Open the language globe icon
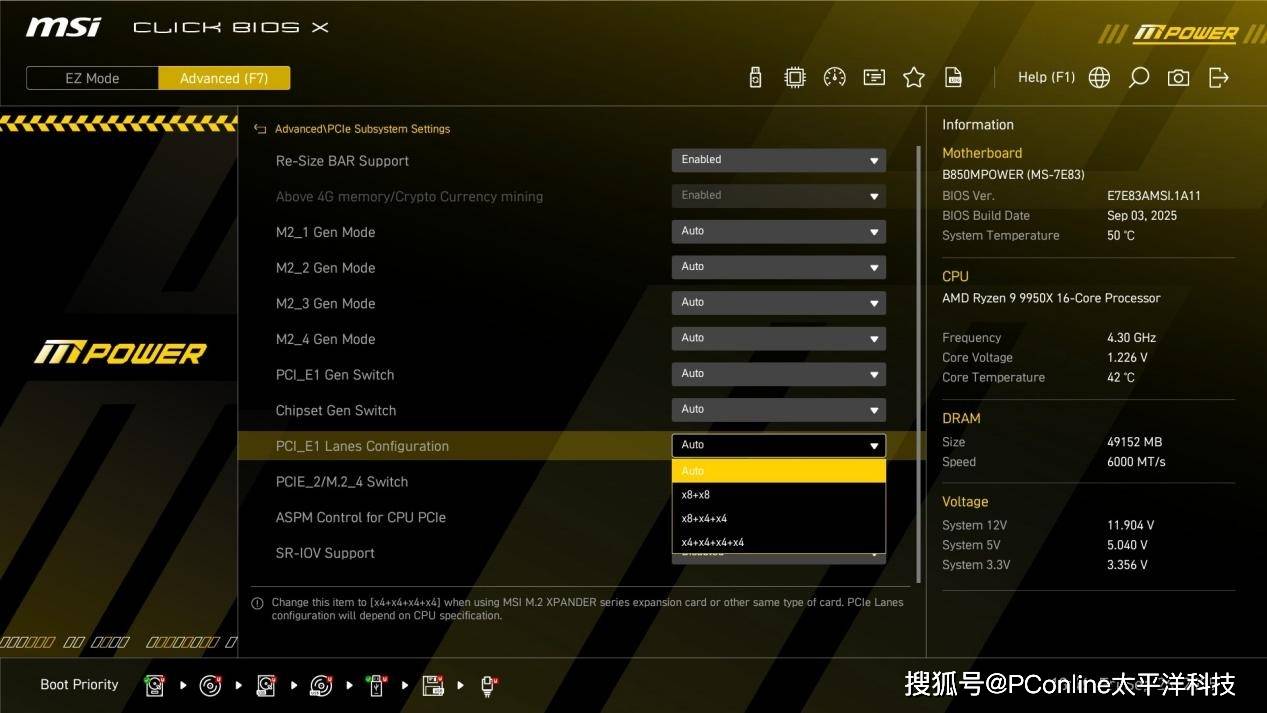Screen dimensions: 1267x713 [x=1099, y=78]
